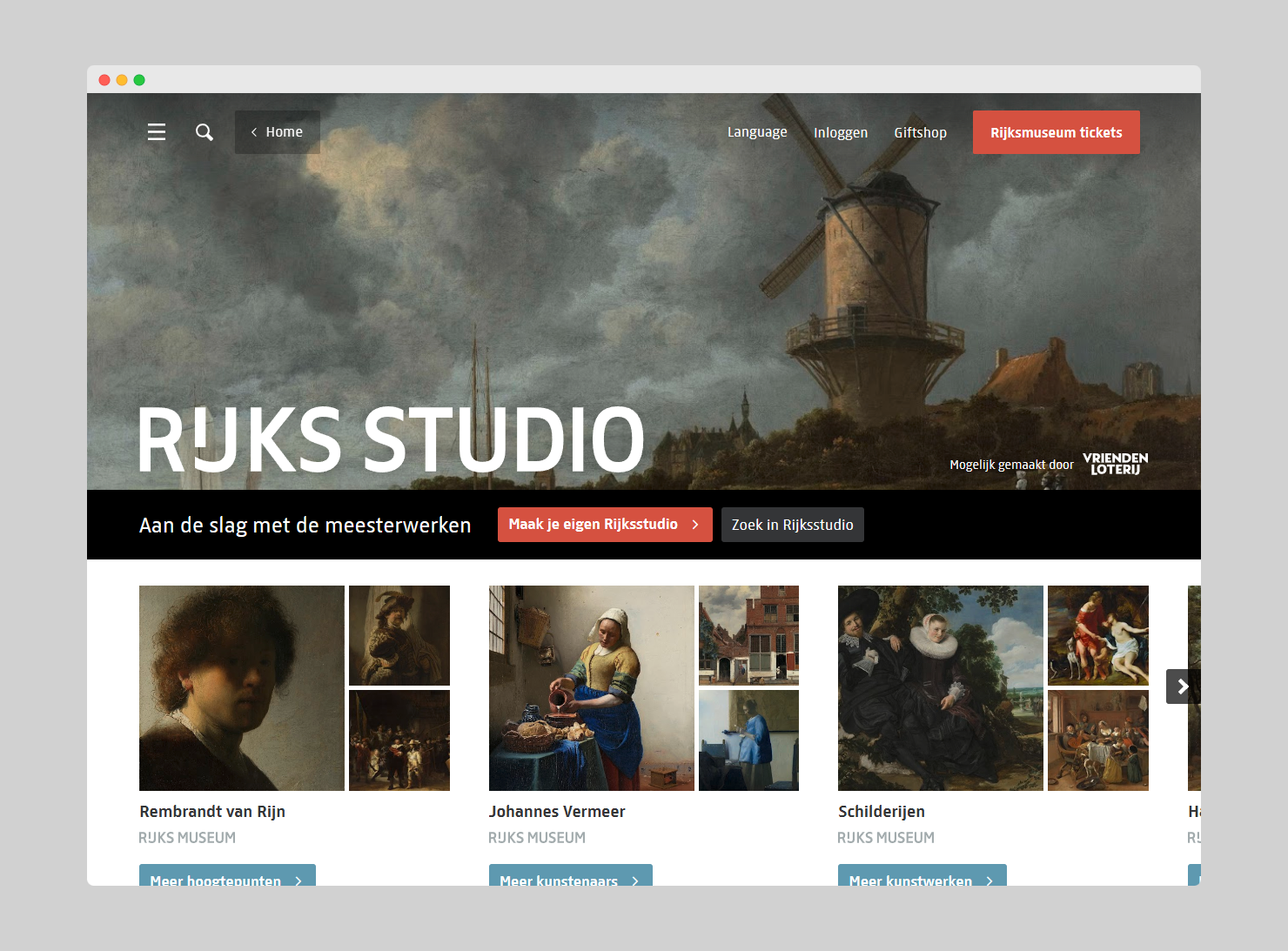Click Zoek in Rijksstudio
This screenshot has height=951, width=1288.
tap(792, 525)
